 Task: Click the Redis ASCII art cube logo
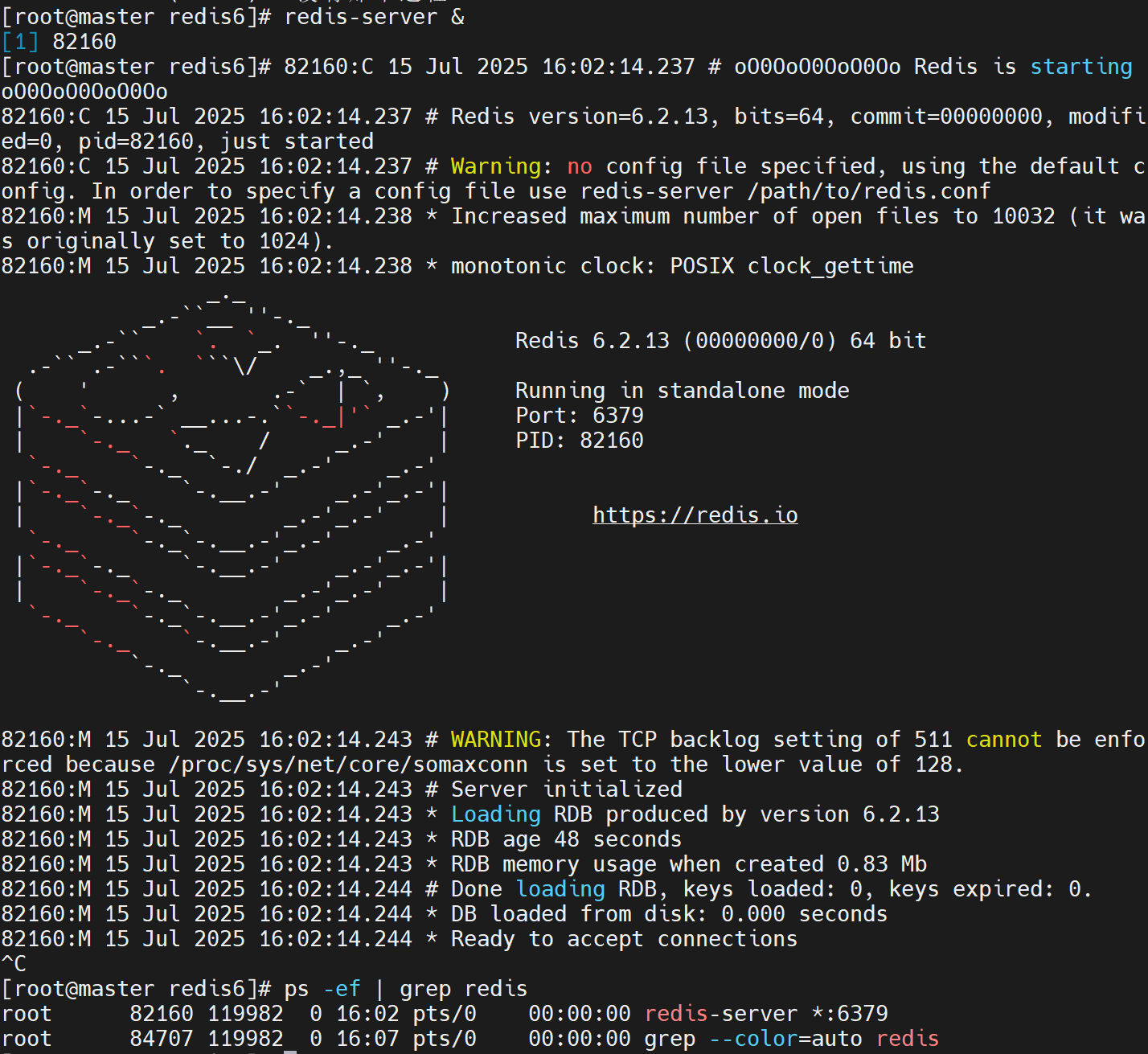(232, 497)
